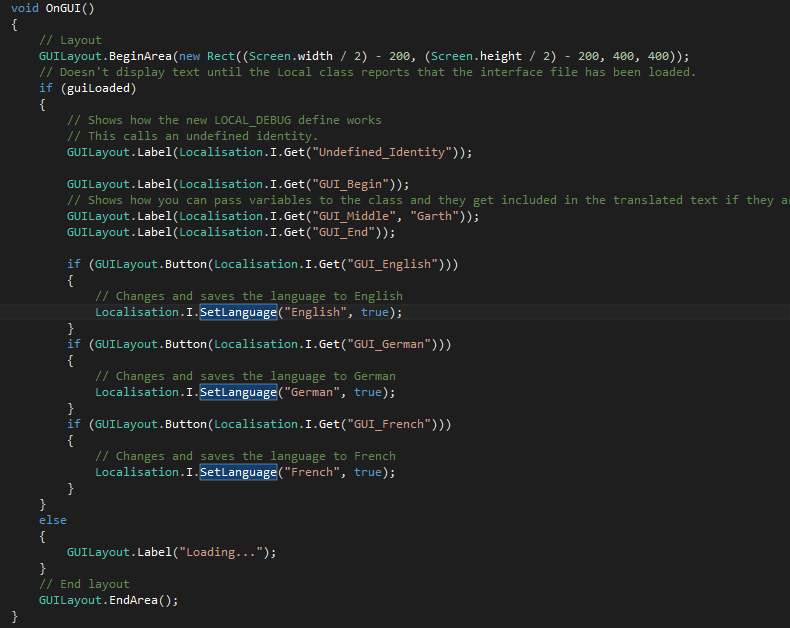790x628 pixels.
Task: Click the "// Layout" comment line
Action: 70,40
